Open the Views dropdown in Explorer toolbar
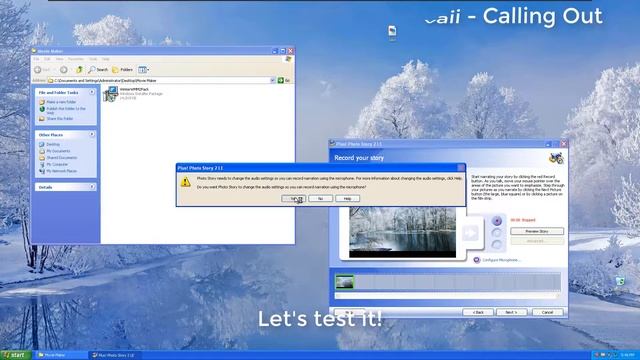Screen dimensions: 640x360 [143, 70]
